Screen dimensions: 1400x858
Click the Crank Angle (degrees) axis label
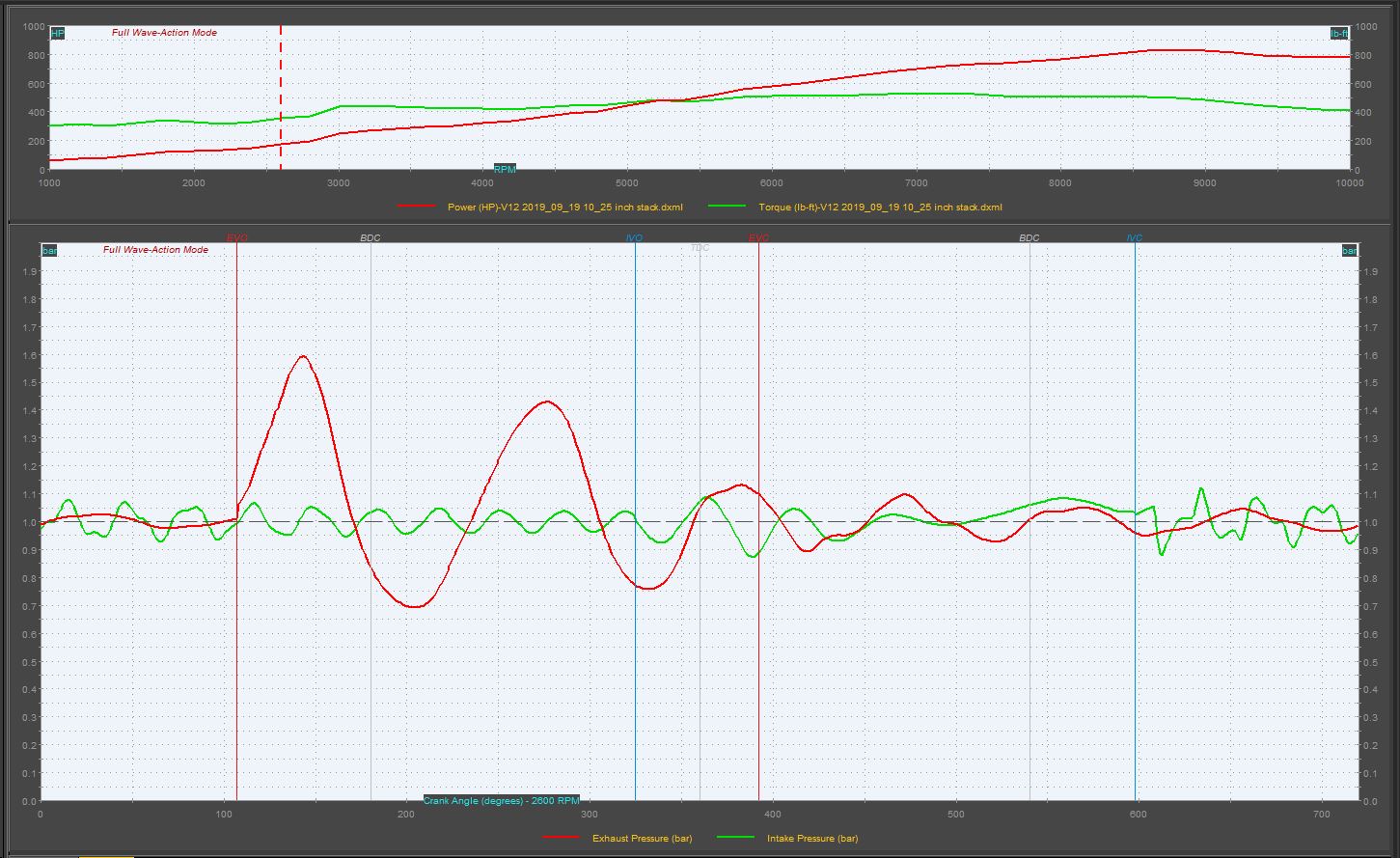click(501, 801)
